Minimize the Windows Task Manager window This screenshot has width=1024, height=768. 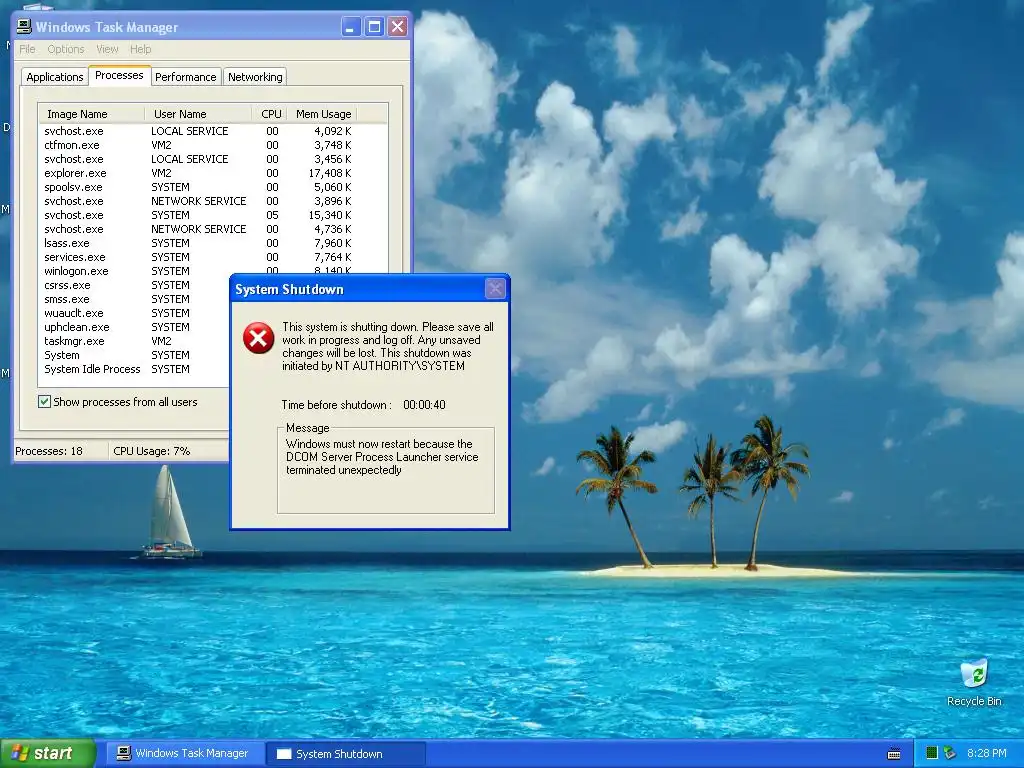[351, 27]
